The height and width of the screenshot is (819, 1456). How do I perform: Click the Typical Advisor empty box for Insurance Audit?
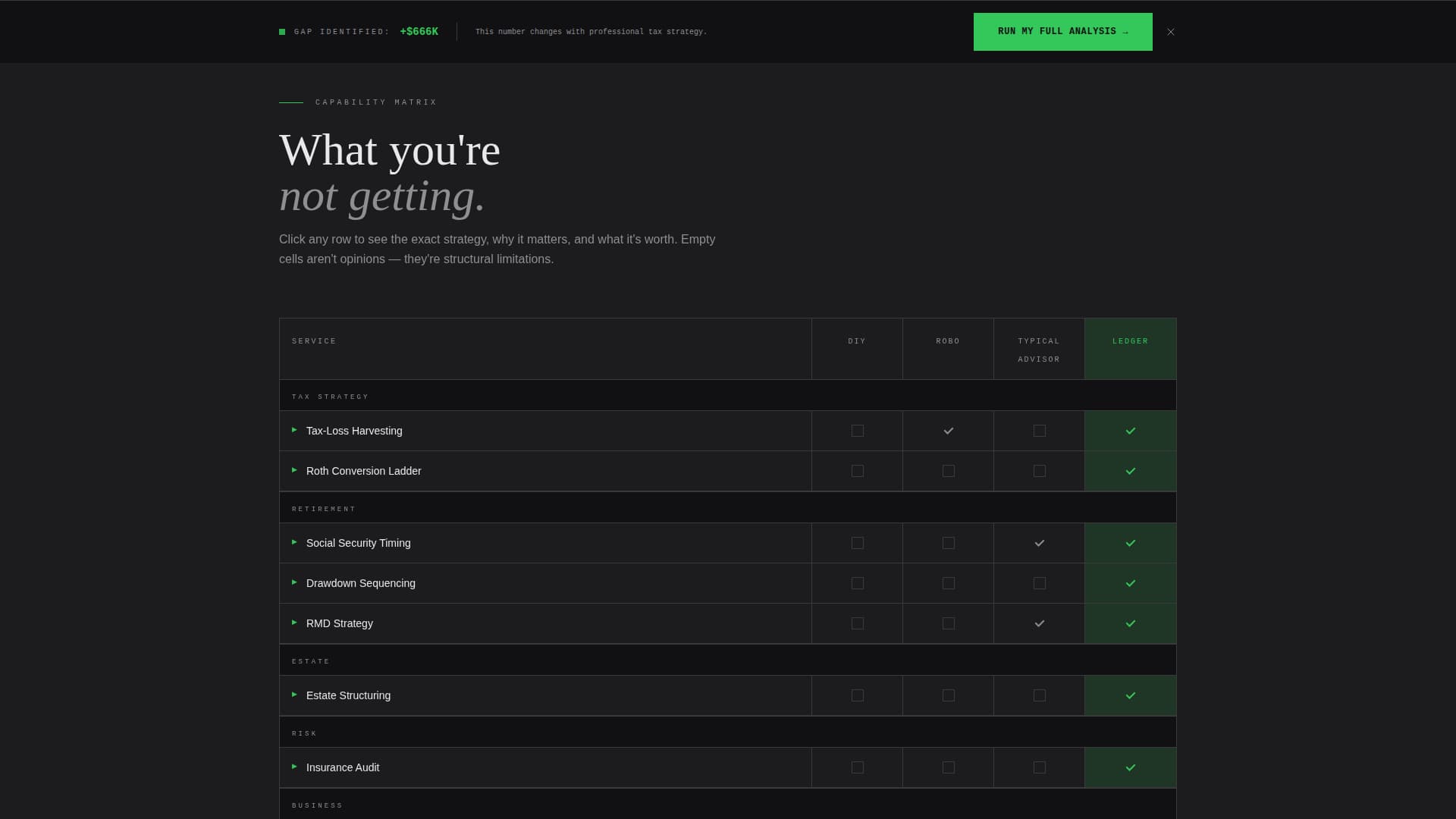point(1039,767)
